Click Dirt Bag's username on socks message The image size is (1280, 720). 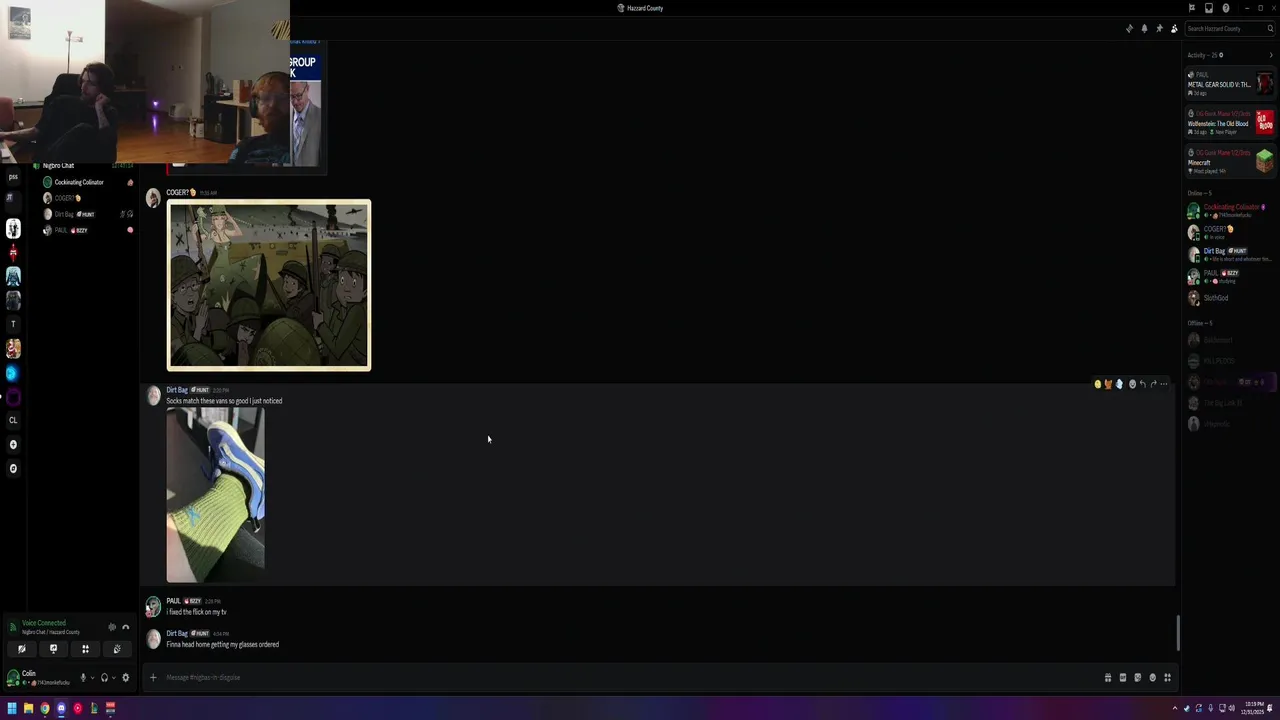point(177,390)
